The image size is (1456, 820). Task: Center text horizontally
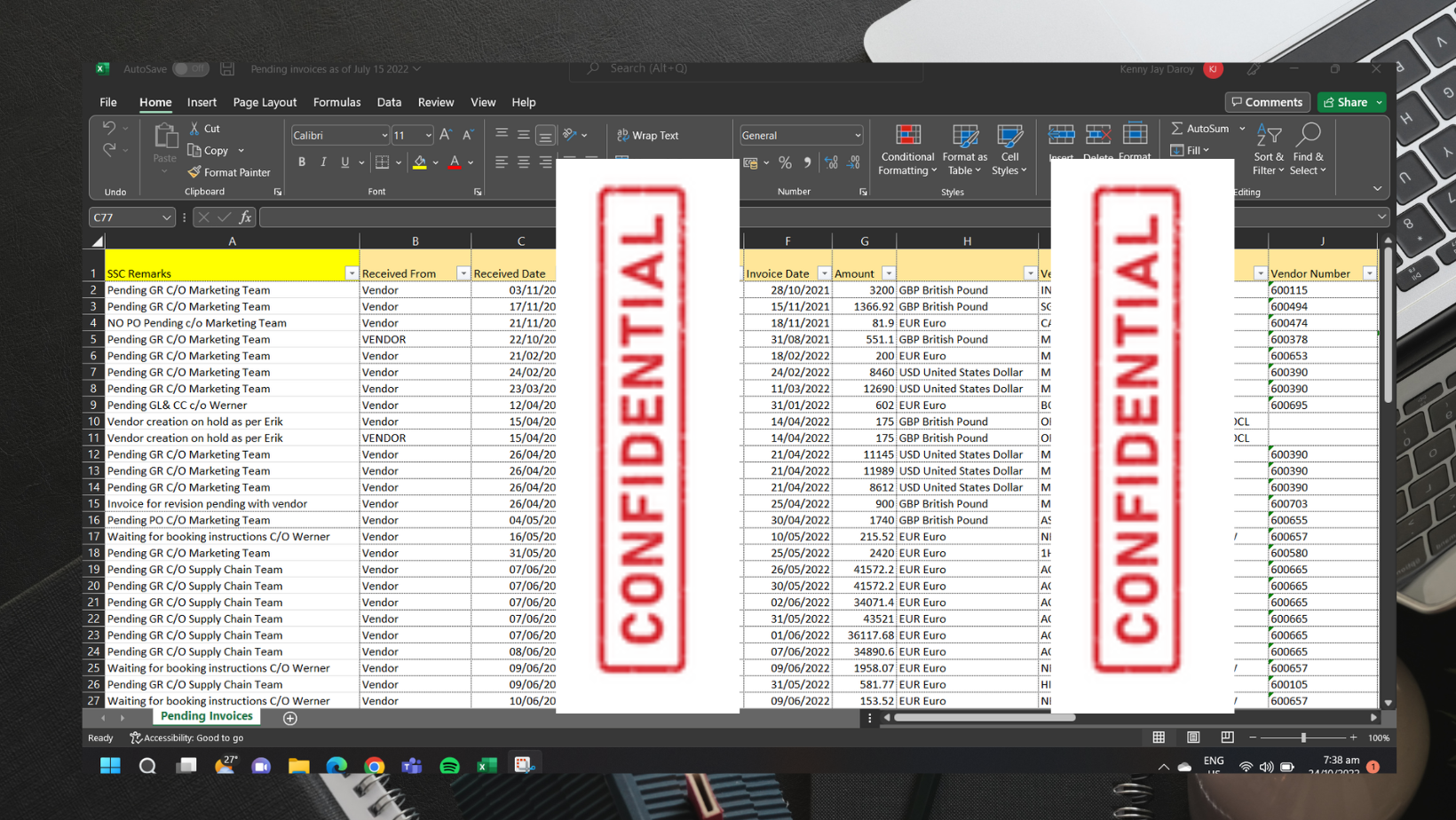524,162
